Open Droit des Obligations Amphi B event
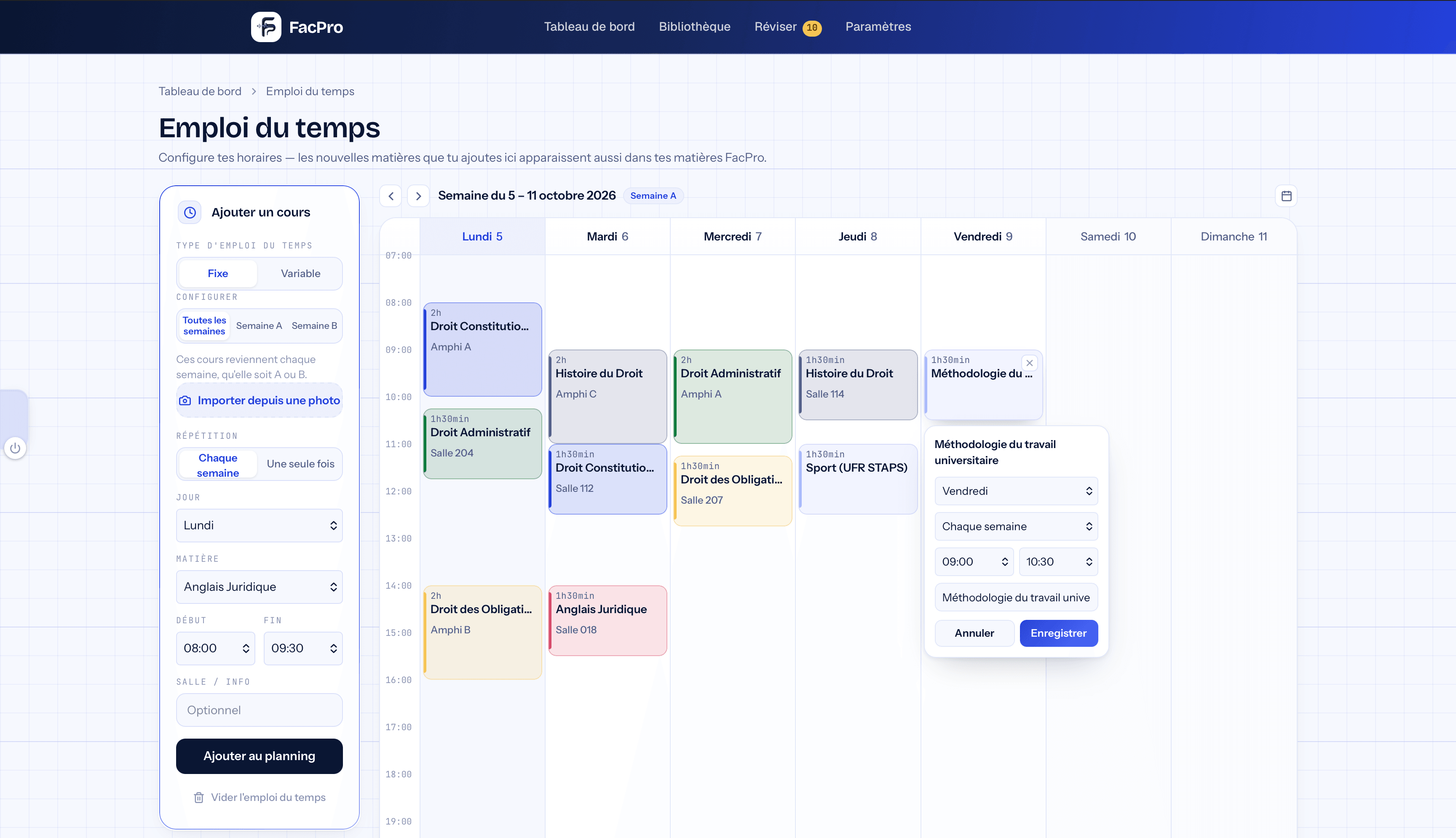The image size is (1456, 838). [482, 633]
